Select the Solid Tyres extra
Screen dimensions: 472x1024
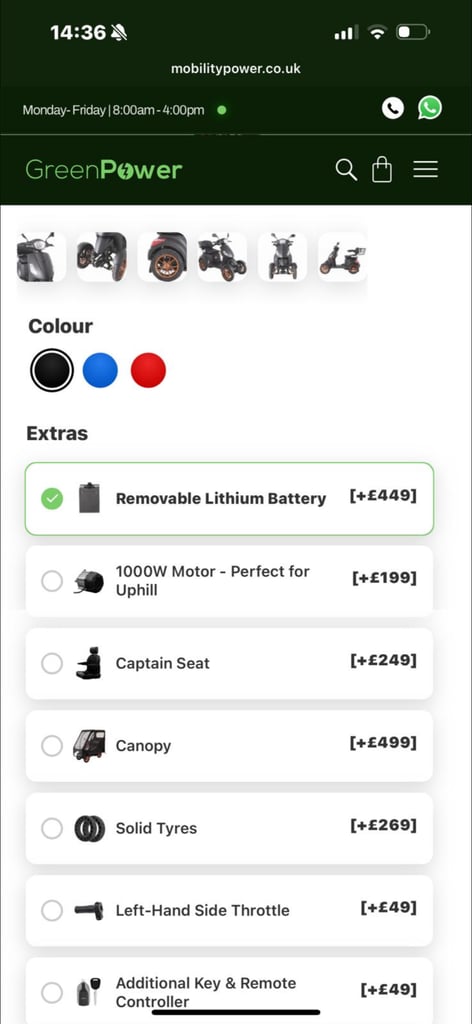coord(229,828)
